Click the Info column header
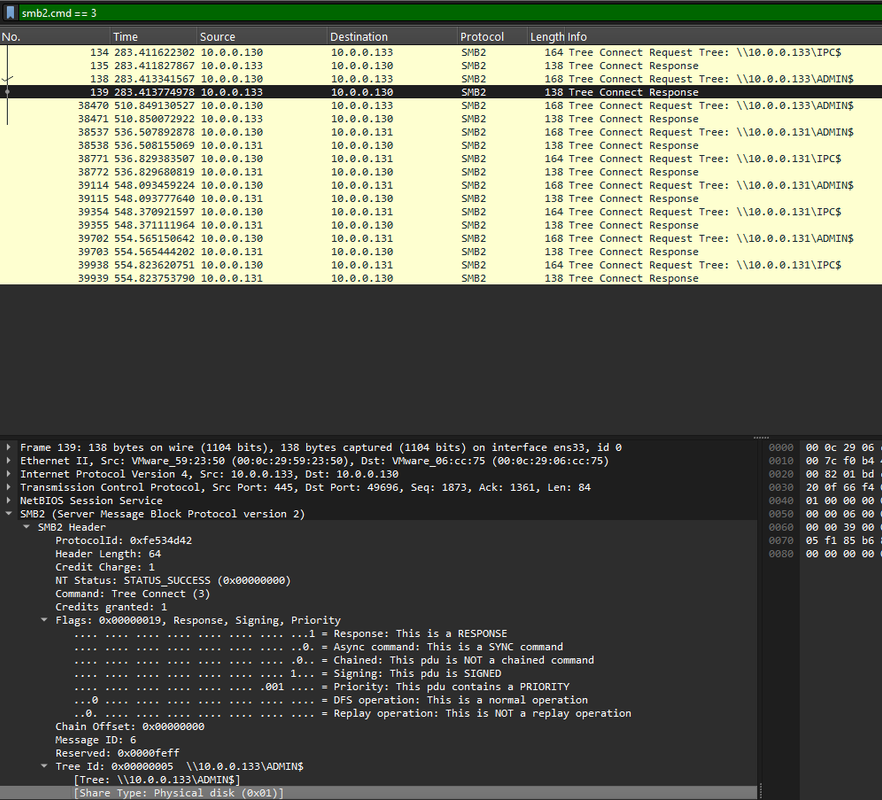882x800 pixels. point(723,37)
